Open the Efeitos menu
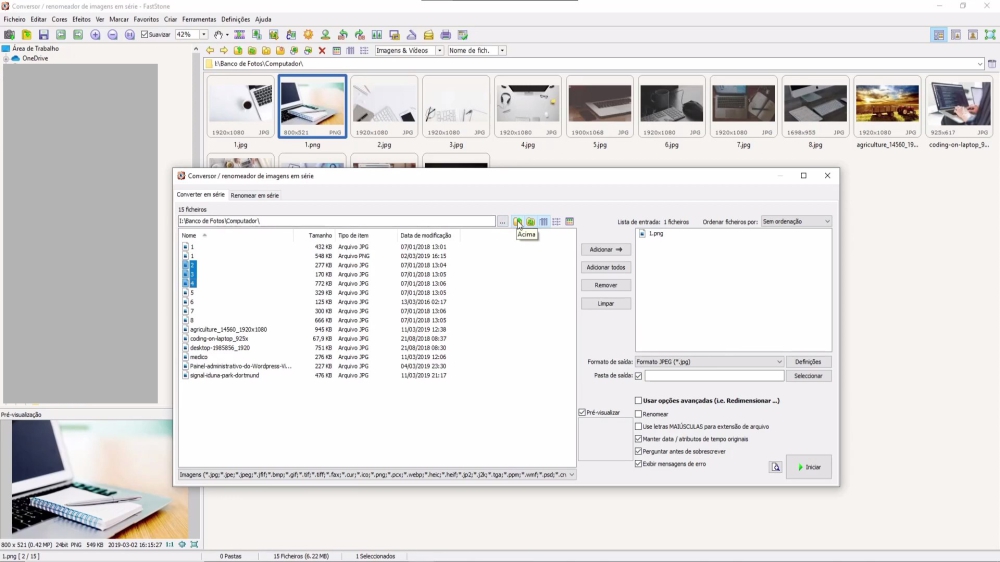Screen dimensions: 1000x562 (x=81, y=19)
